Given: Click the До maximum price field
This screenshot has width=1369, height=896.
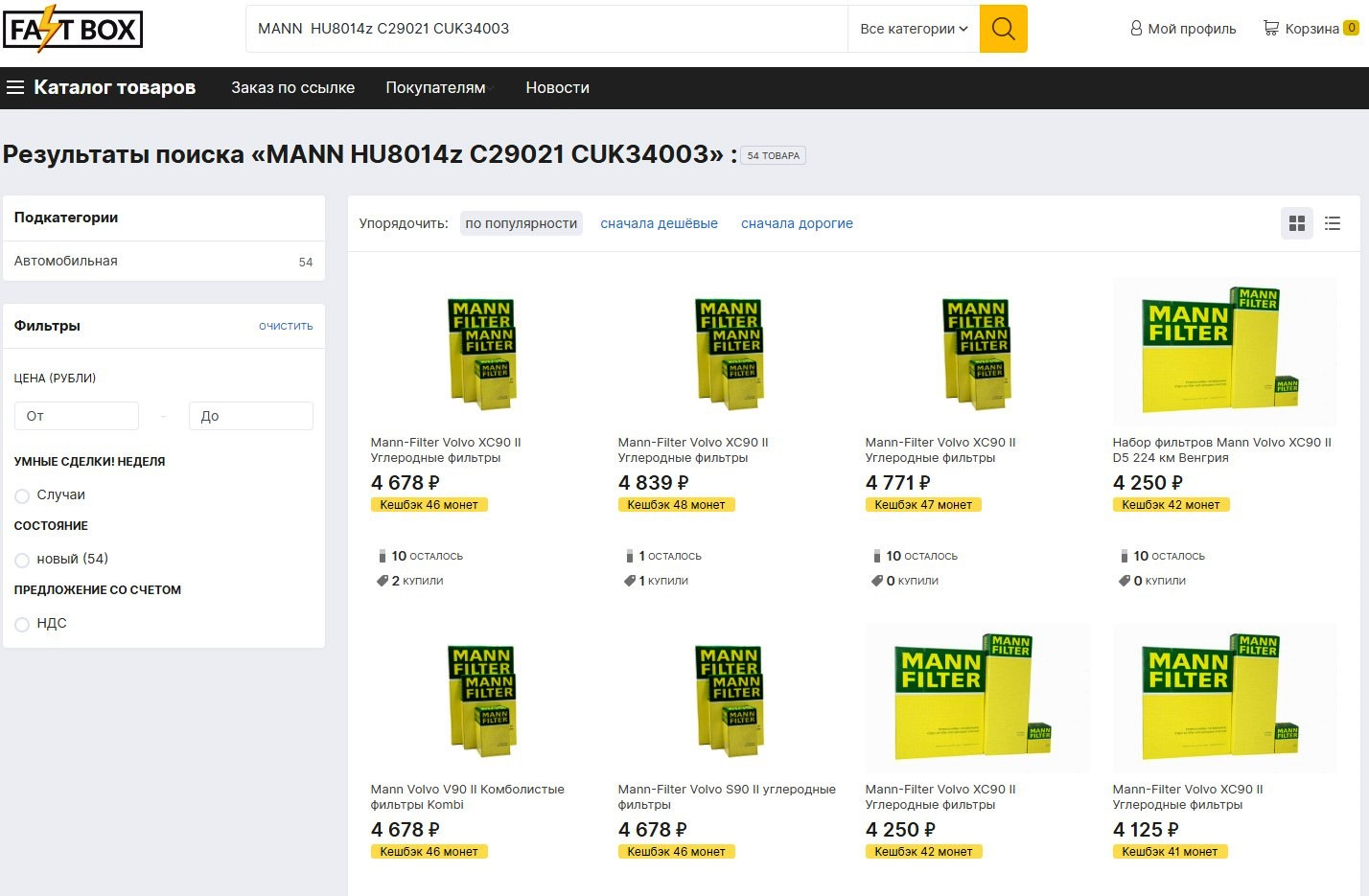Looking at the screenshot, I should click(x=251, y=416).
